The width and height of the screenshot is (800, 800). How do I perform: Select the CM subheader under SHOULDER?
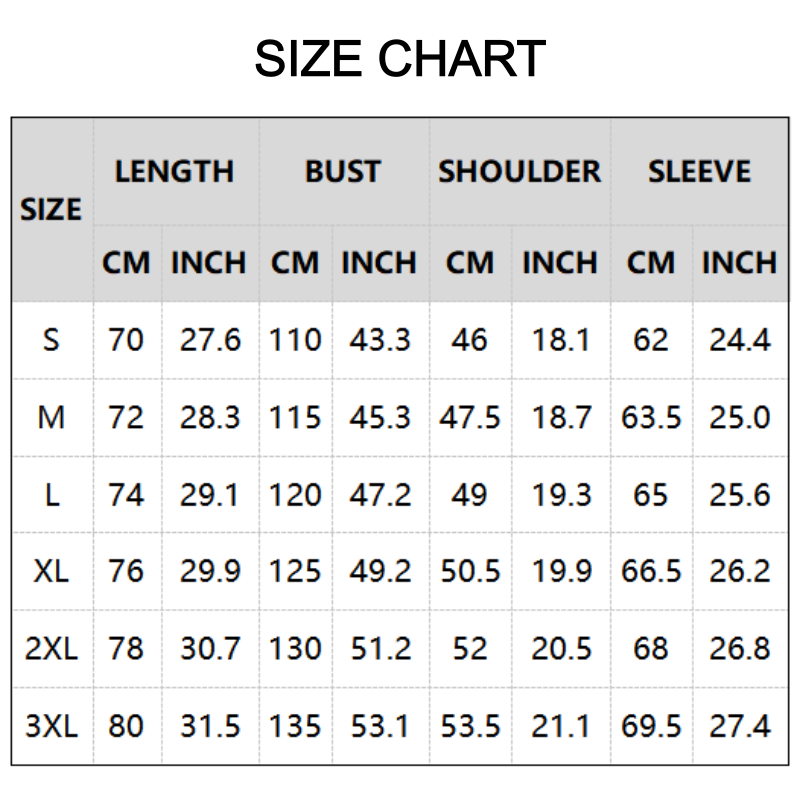click(x=470, y=263)
